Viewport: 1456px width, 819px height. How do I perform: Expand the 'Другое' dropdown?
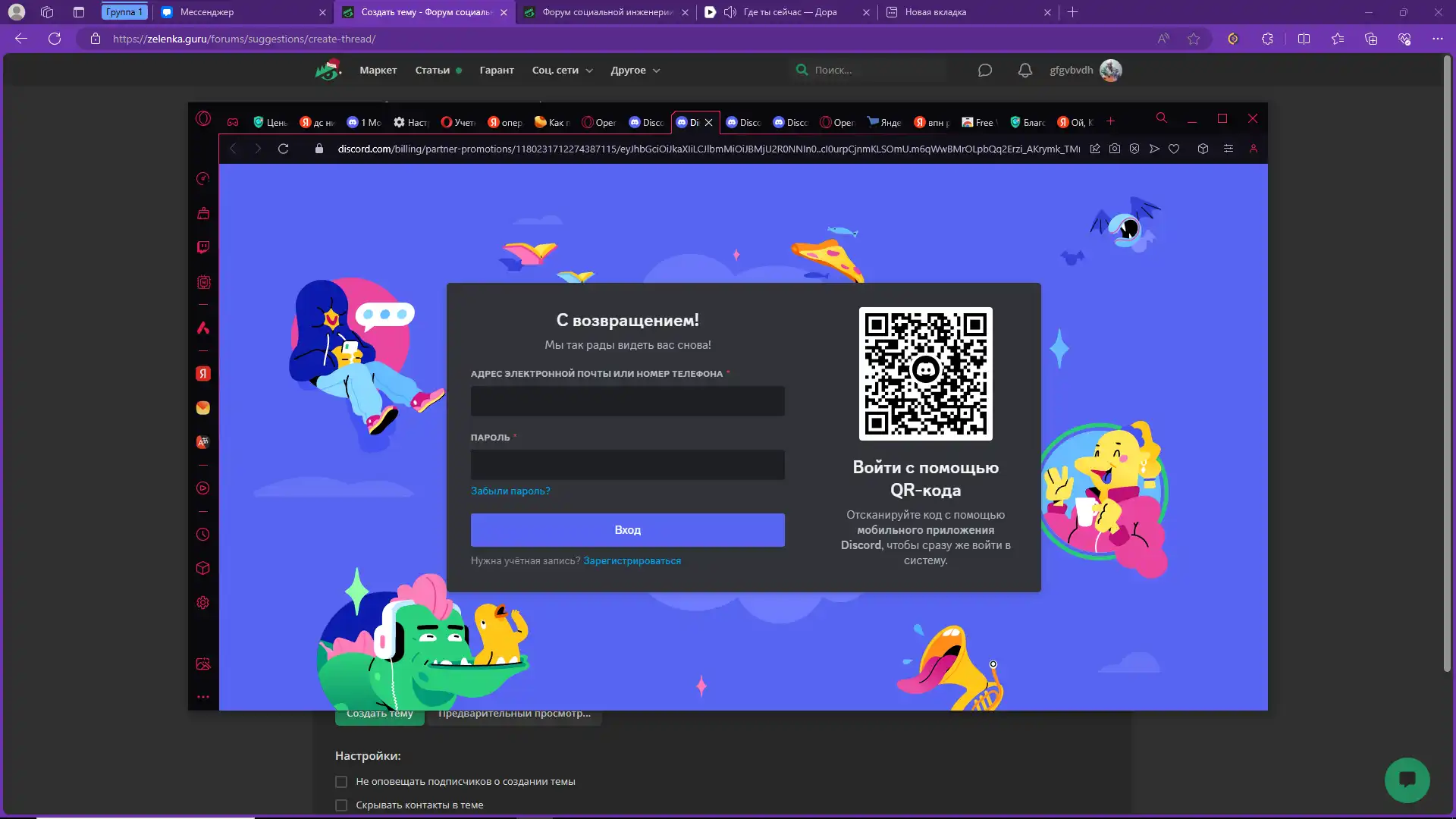(635, 70)
